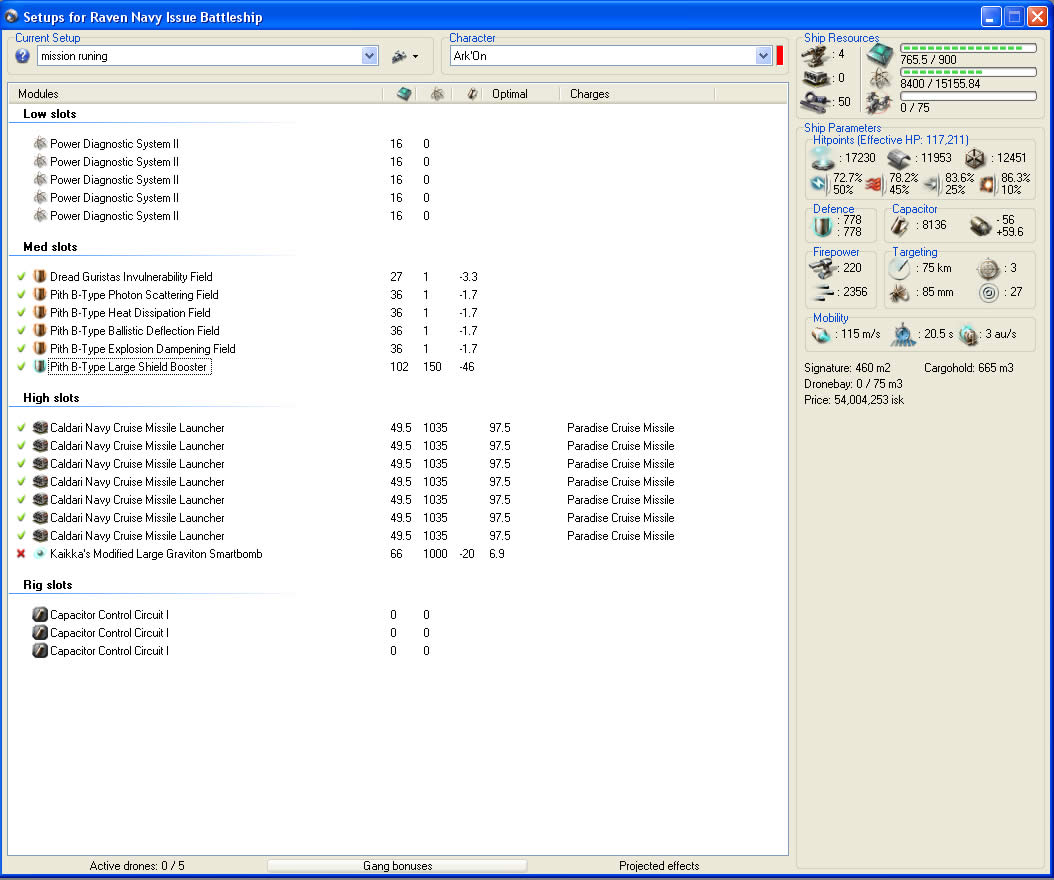Click the third Caldari Navy Cruise Missile Launcher icon

point(40,464)
